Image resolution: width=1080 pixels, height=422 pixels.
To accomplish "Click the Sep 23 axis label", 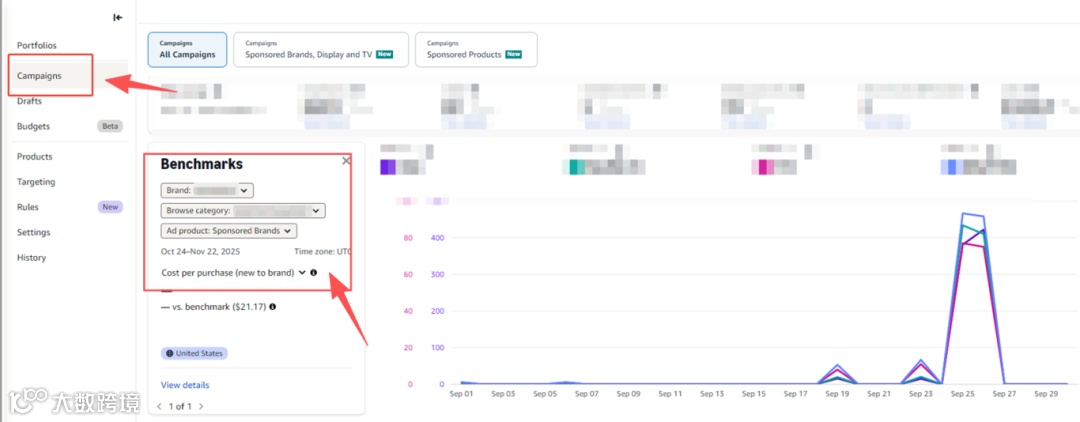I will pos(920,394).
